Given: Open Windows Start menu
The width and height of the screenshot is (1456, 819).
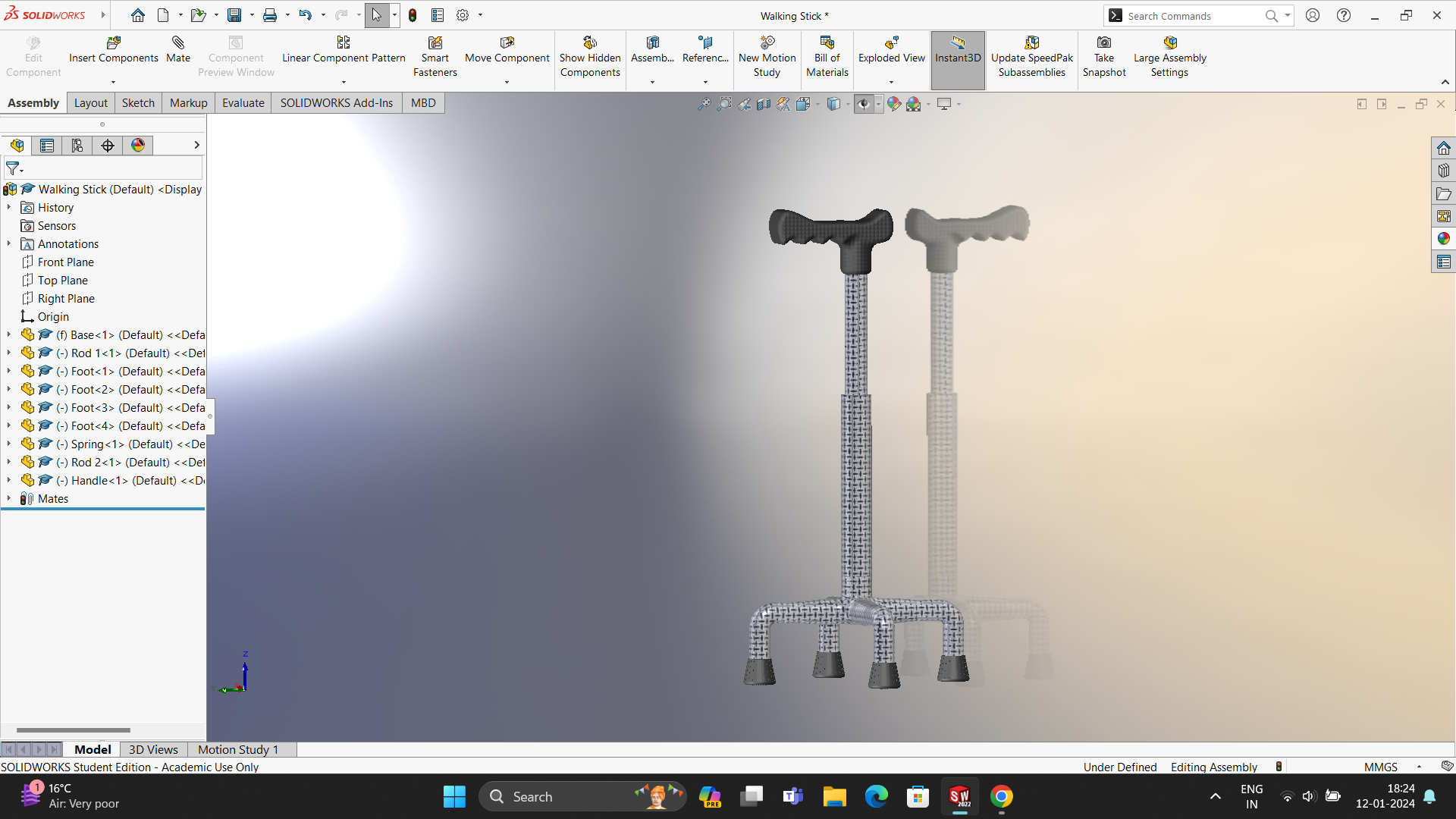Looking at the screenshot, I should tap(454, 796).
